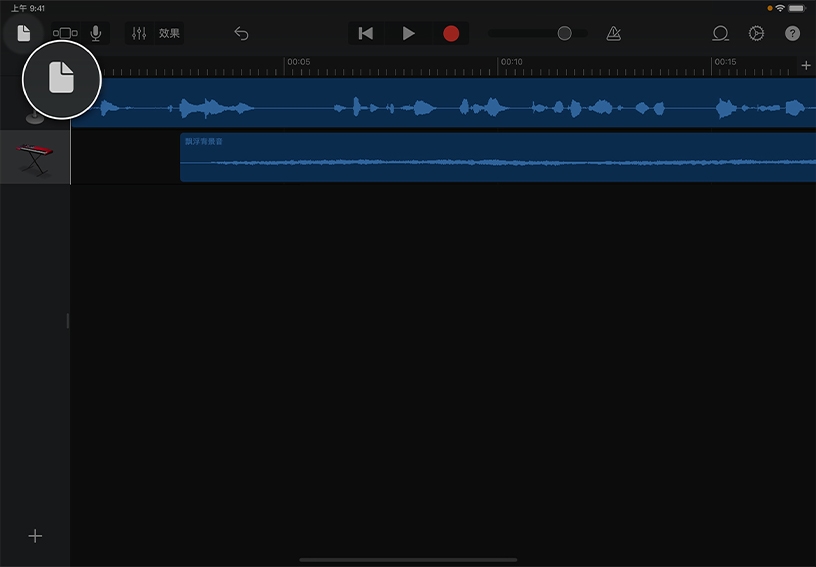The image size is (816, 567).
Task: Click the 00:10 mark on the ruler
Action: [x=510, y=64]
